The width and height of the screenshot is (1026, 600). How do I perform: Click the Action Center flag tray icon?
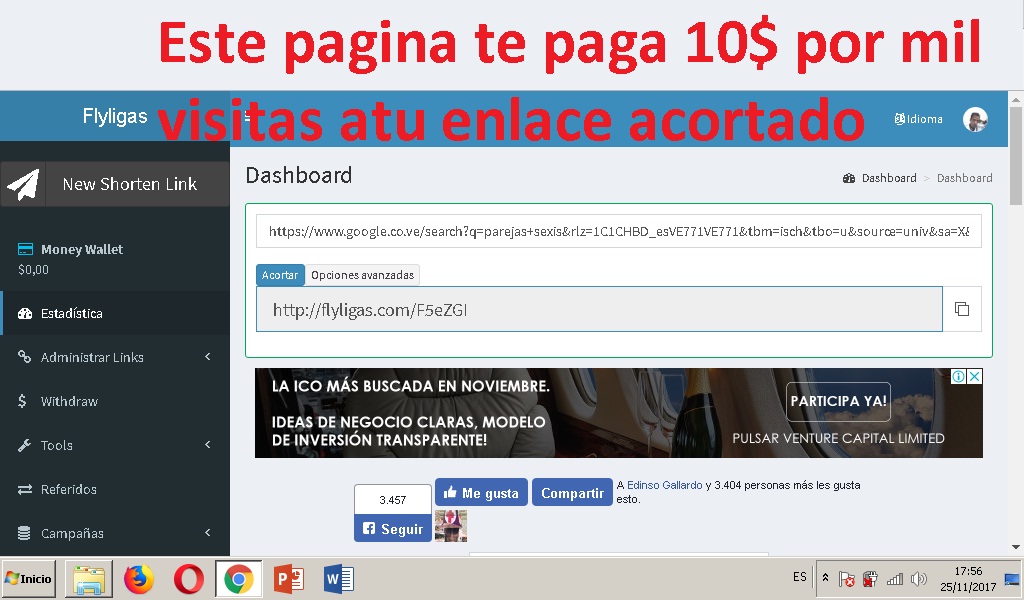coord(847,579)
